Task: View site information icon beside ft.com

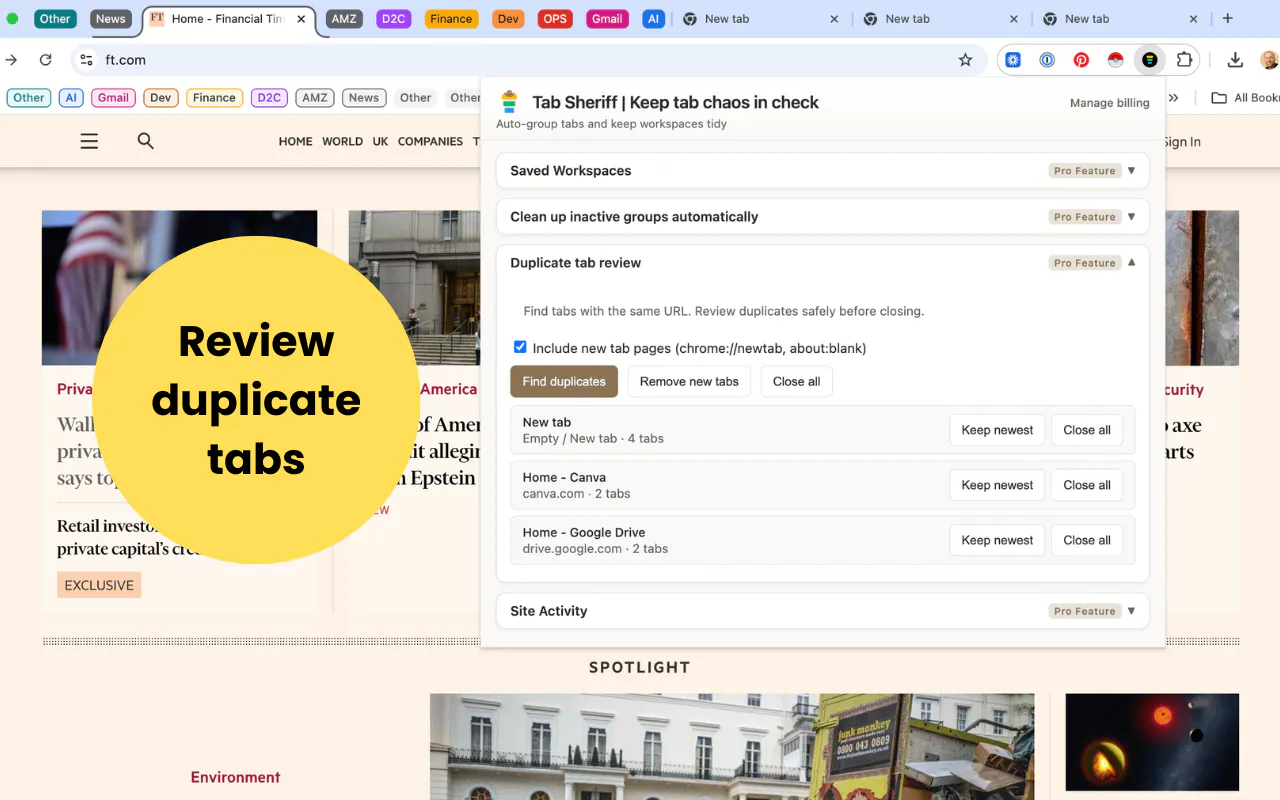Action: tap(86, 60)
